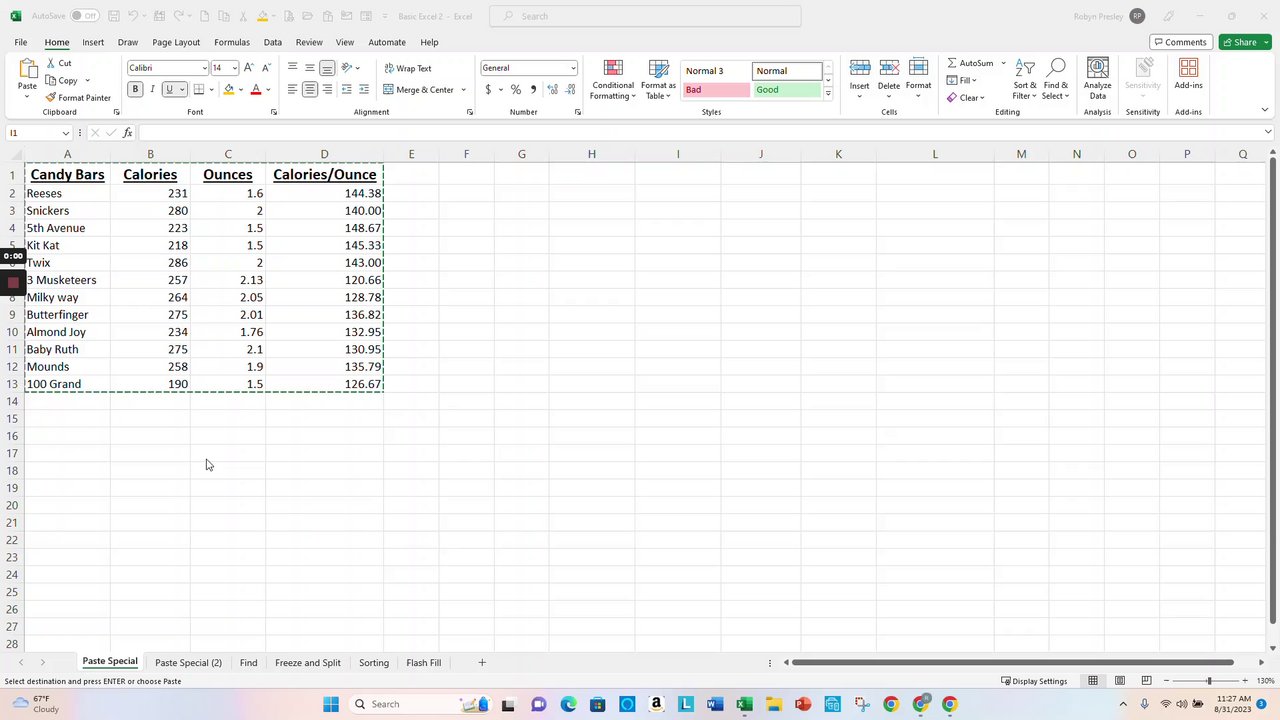Open the Add-ins button

[x=1188, y=75]
